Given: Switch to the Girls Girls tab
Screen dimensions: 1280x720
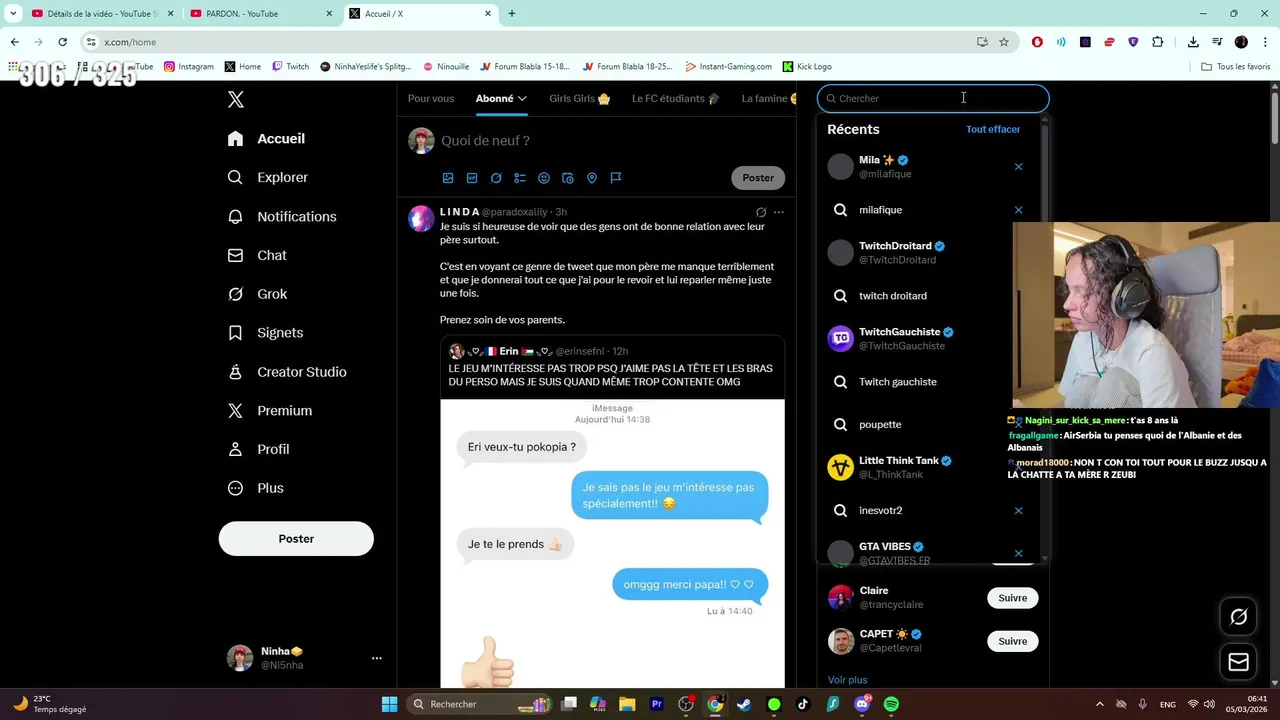Looking at the screenshot, I should (580, 98).
